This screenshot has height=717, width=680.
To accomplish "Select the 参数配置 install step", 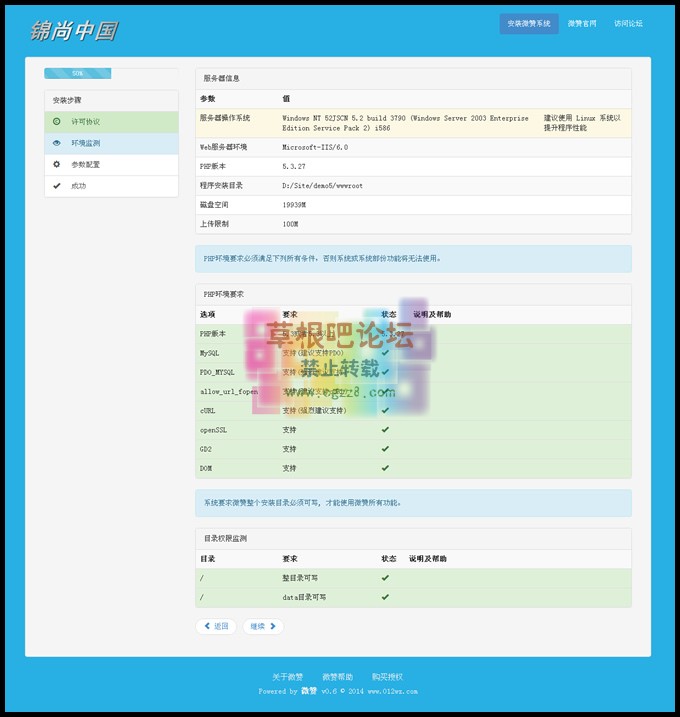I will [x=112, y=165].
